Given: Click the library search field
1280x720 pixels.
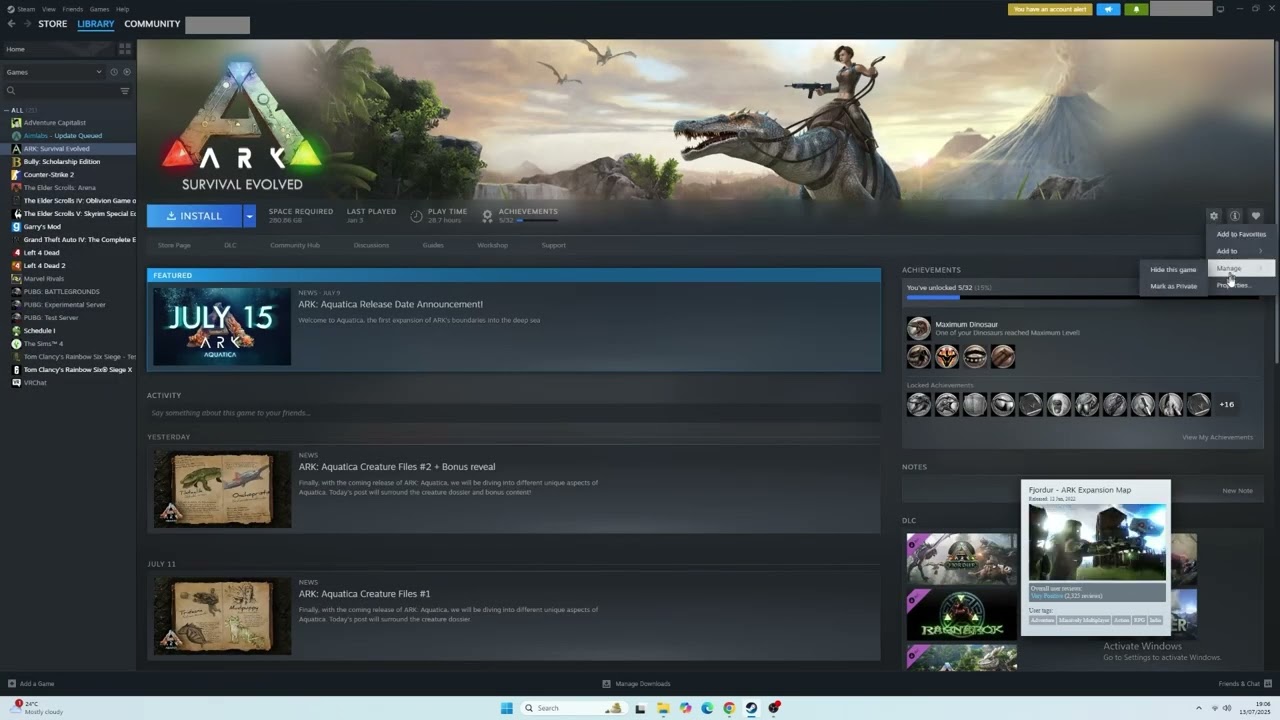Looking at the screenshot, I should (60, 91).
